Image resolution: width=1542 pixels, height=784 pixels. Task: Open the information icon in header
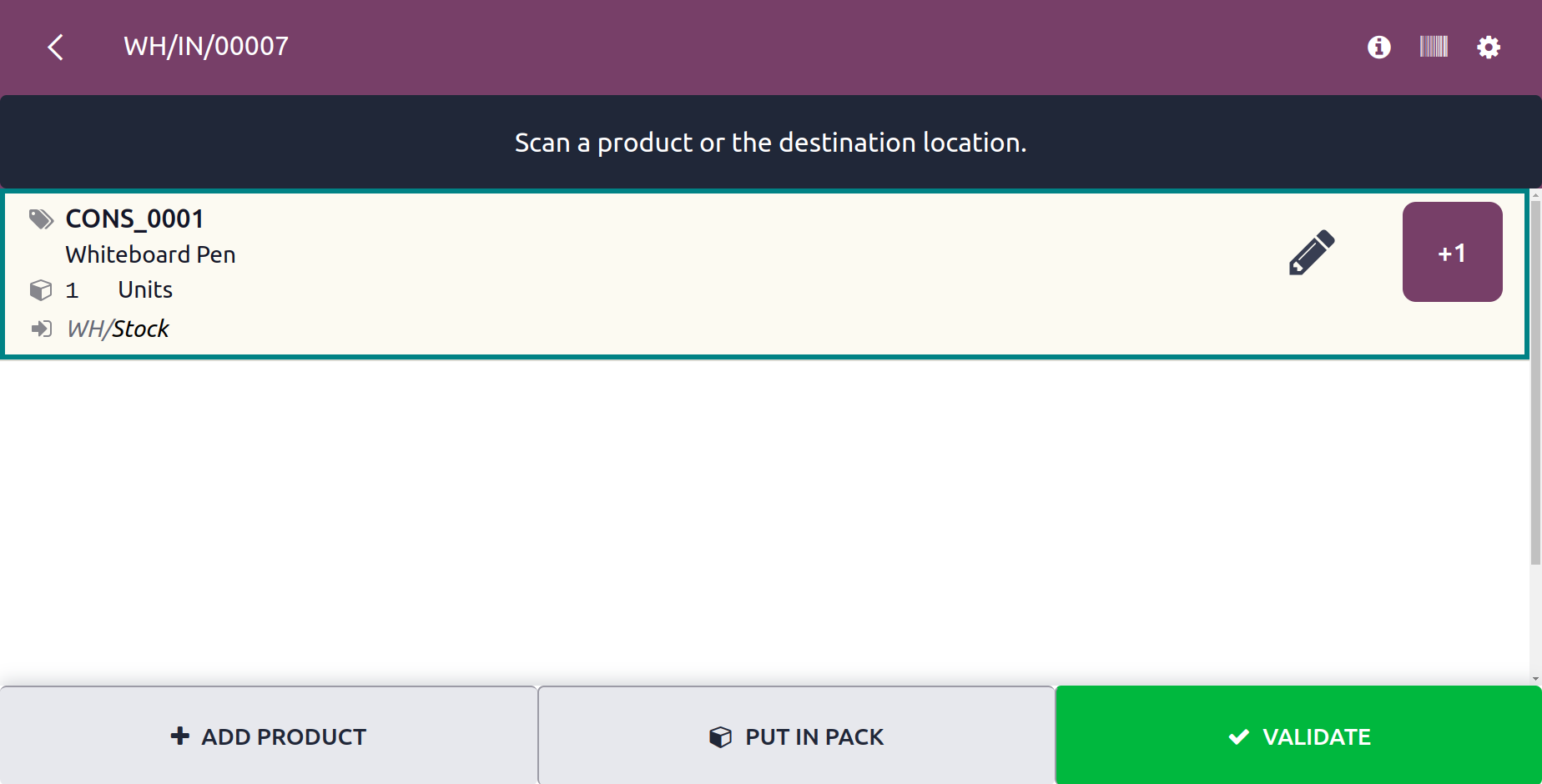click(x=1379, y=47)
